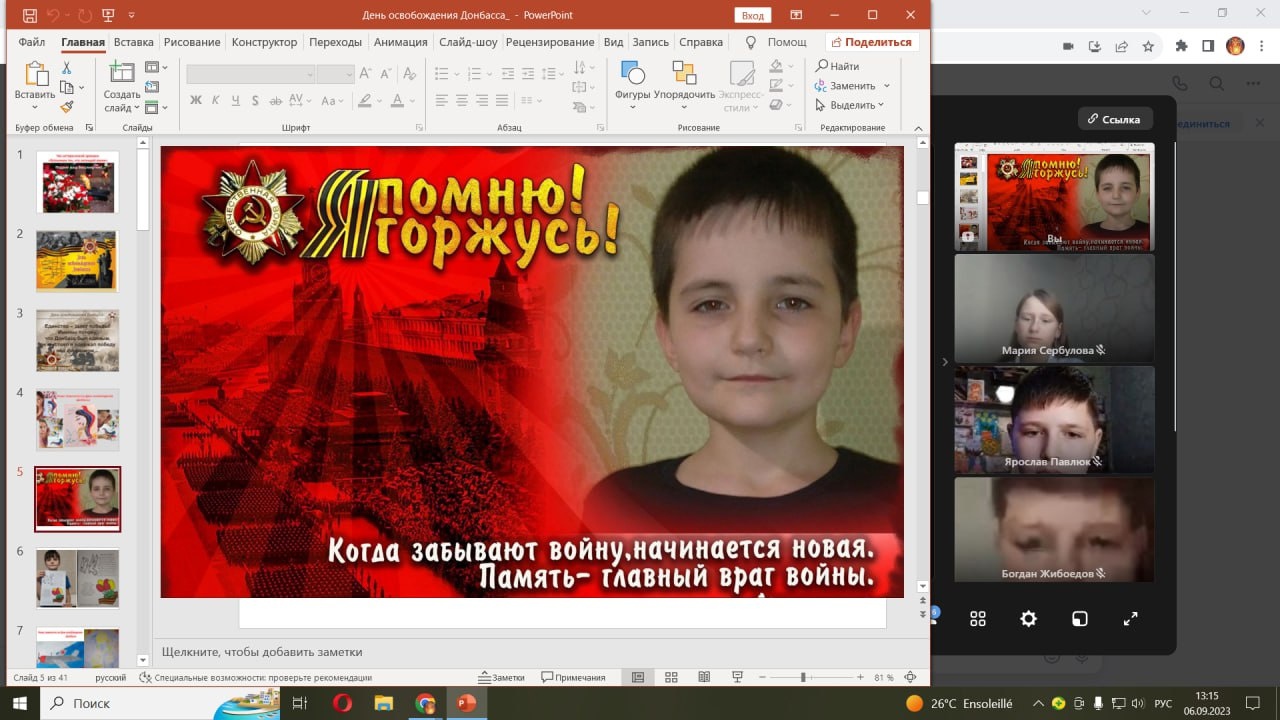The width and height of the screenshot is (1280, 720).
Task: Switch to the Конструктор ribbon tab
Action: tap(264, 42)
